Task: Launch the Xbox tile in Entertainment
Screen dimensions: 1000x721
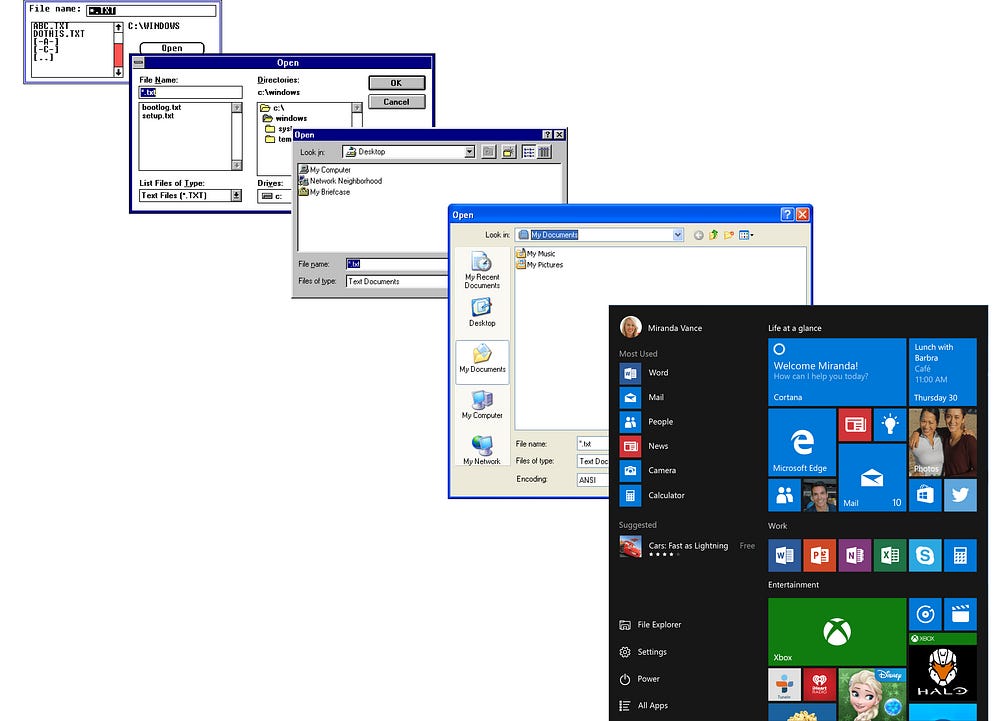Action: tap(836, 632)
